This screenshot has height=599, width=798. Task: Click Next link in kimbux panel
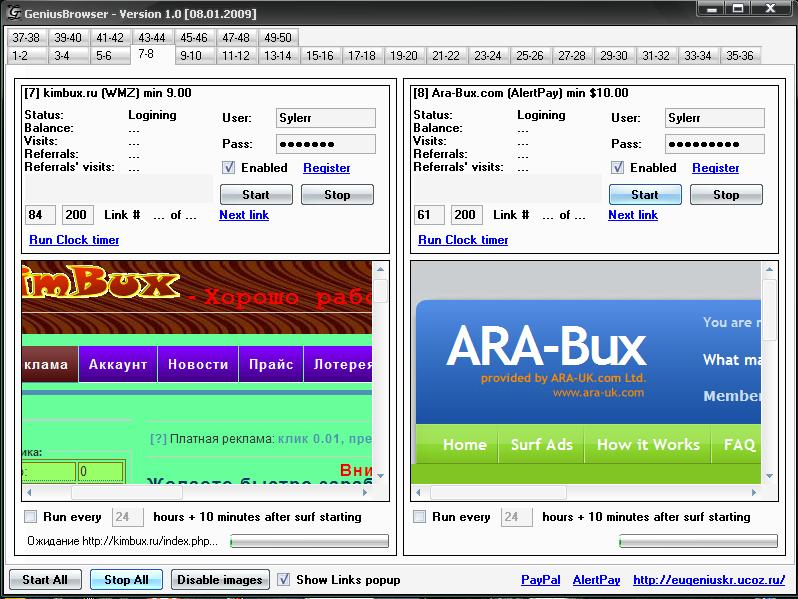244,215
